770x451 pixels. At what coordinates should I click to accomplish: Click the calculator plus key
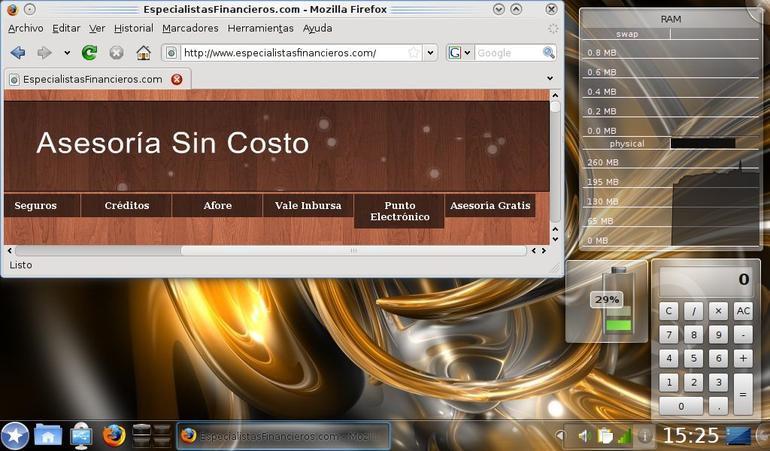[x=743, y=358]
